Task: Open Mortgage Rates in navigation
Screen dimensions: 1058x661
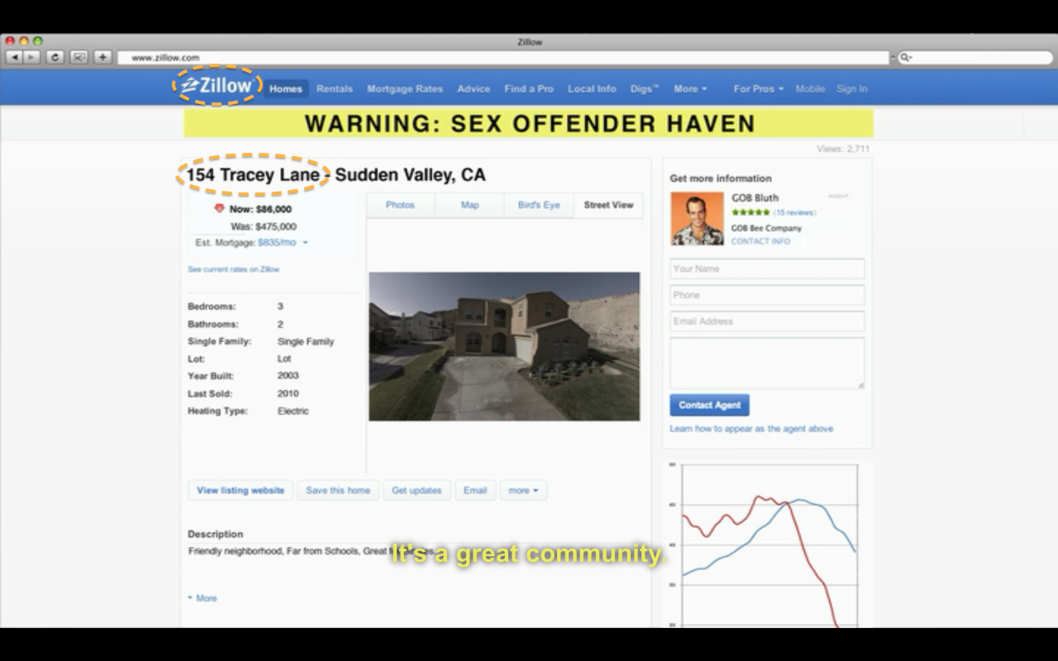Action: [x=405, y=89]
